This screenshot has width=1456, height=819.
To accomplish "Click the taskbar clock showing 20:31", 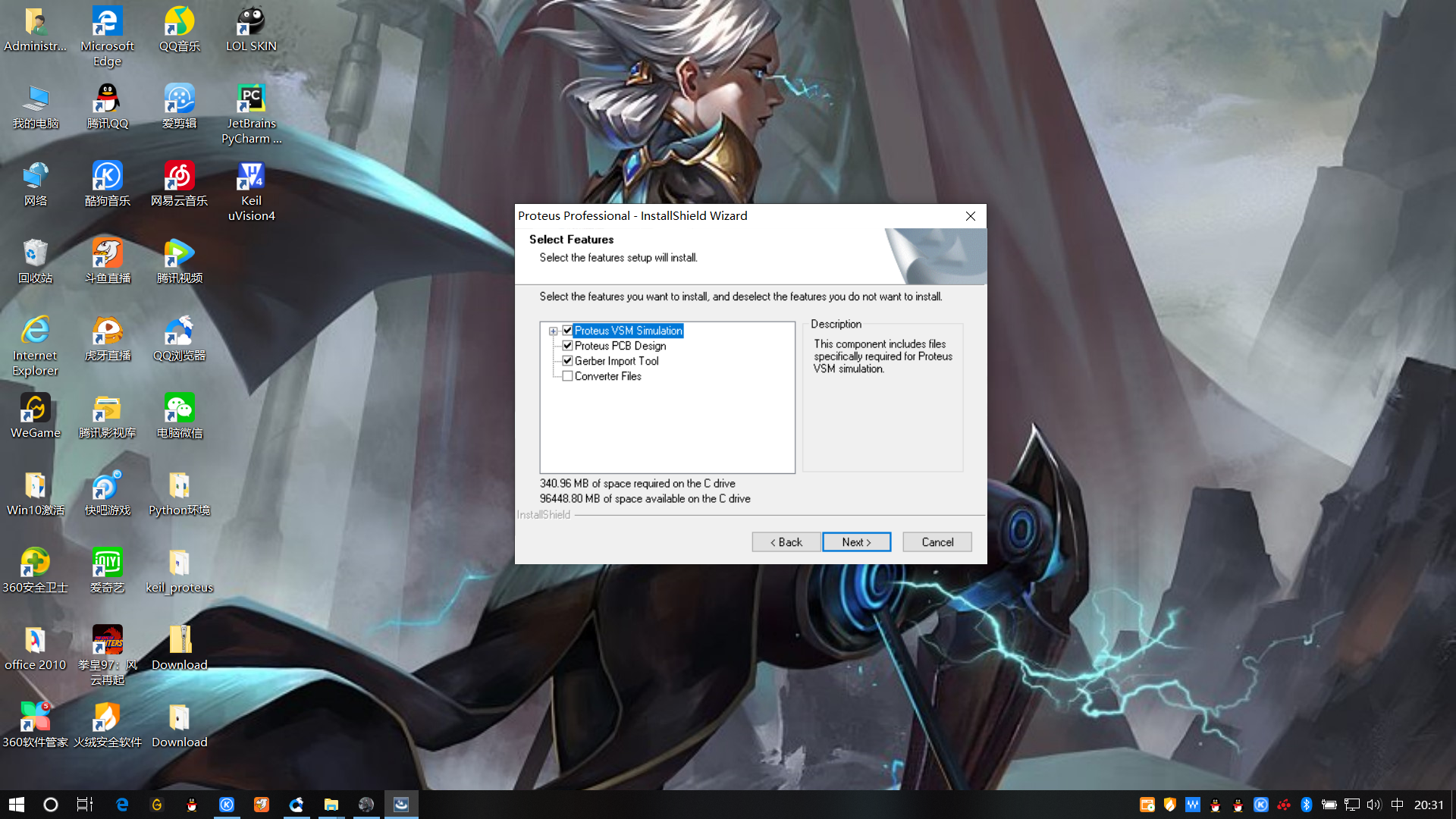I will 1429,805.
